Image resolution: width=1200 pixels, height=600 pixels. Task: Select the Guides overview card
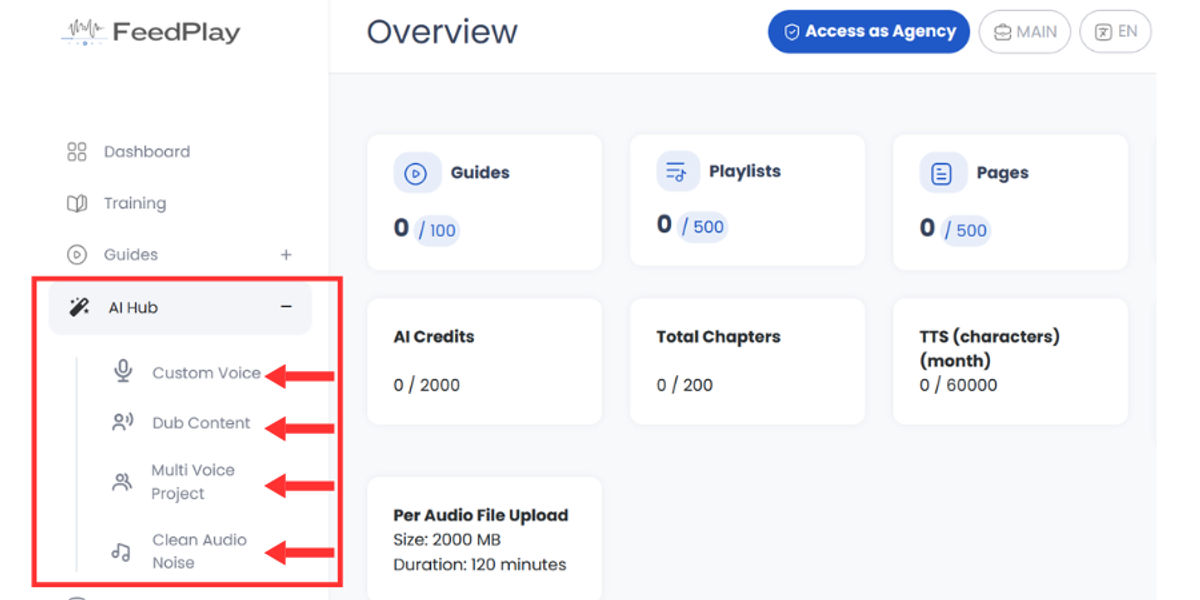point(484,203)
